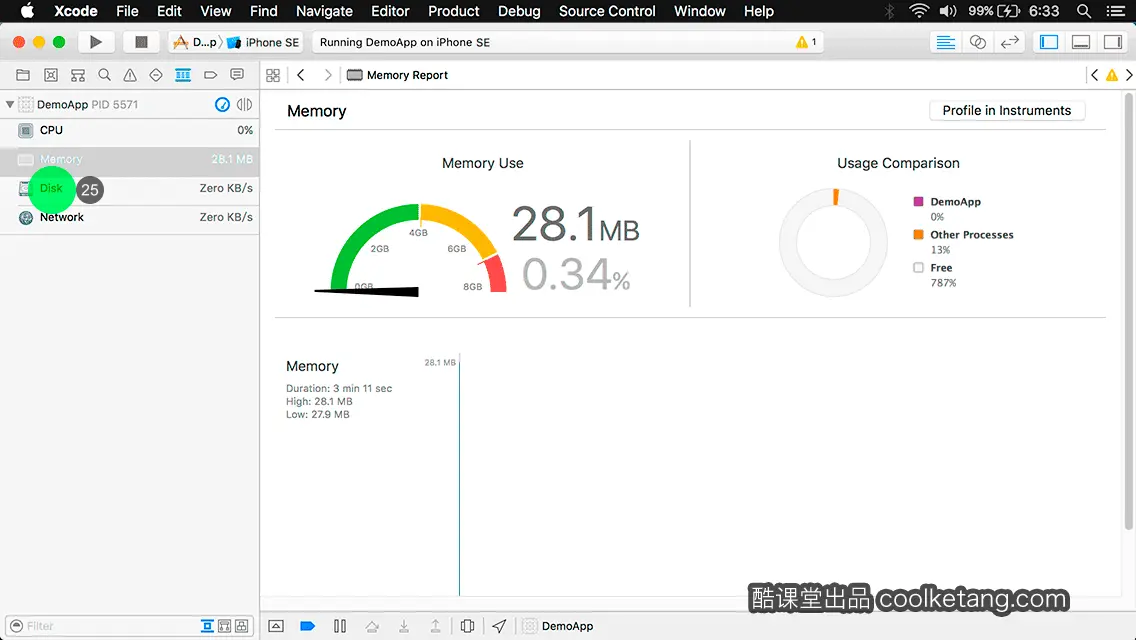The height and width of the screenshot is (640, 1136).
Task: Click Profile in Instruments button
Action: coord(1006,110)
